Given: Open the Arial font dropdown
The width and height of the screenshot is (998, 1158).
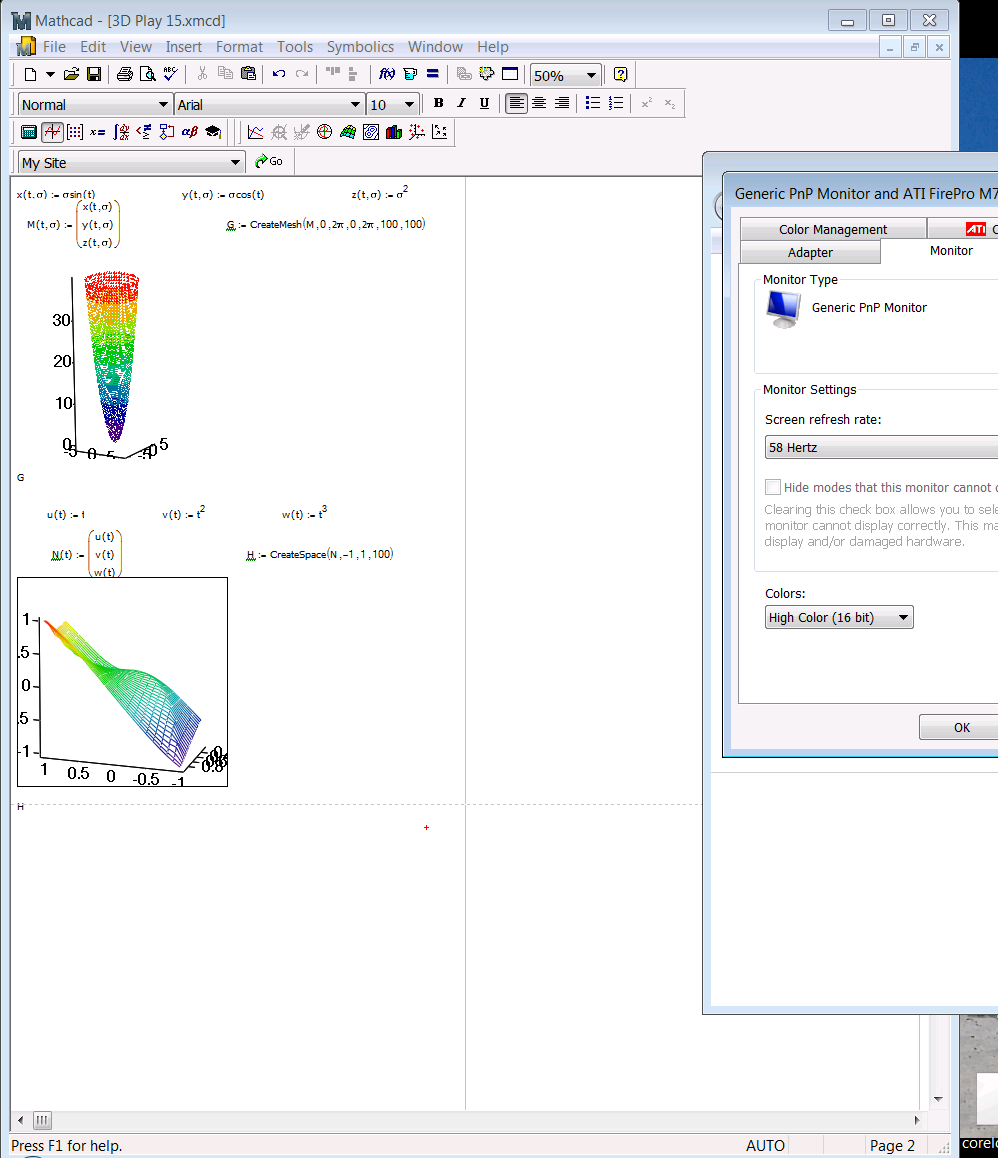Looking at the screenshot, I should (x=355, y=105).
